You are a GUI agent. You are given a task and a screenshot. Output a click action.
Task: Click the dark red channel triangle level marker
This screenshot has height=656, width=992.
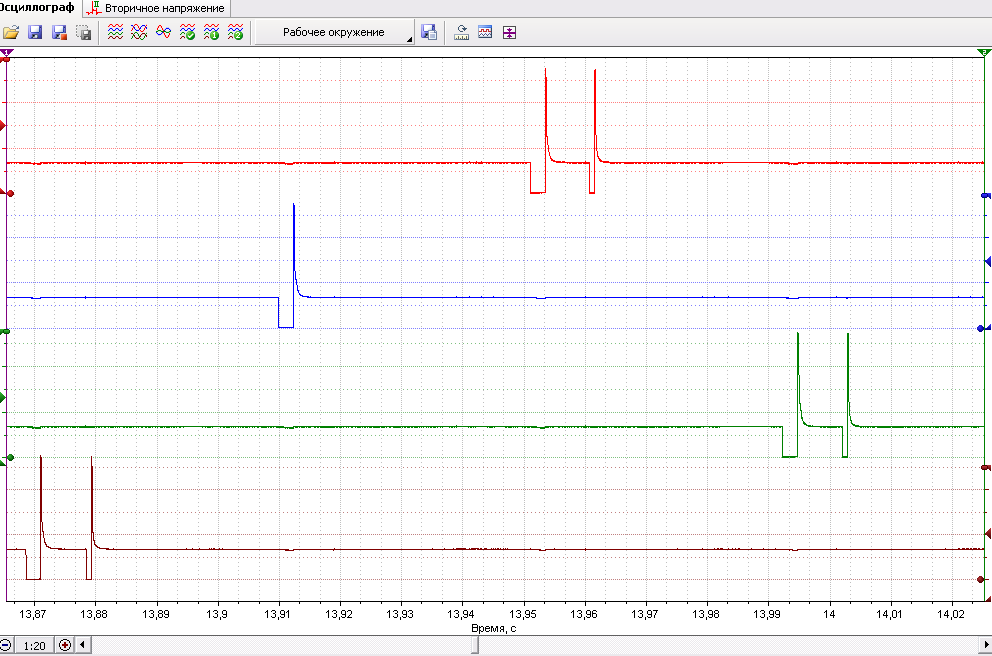988,535
